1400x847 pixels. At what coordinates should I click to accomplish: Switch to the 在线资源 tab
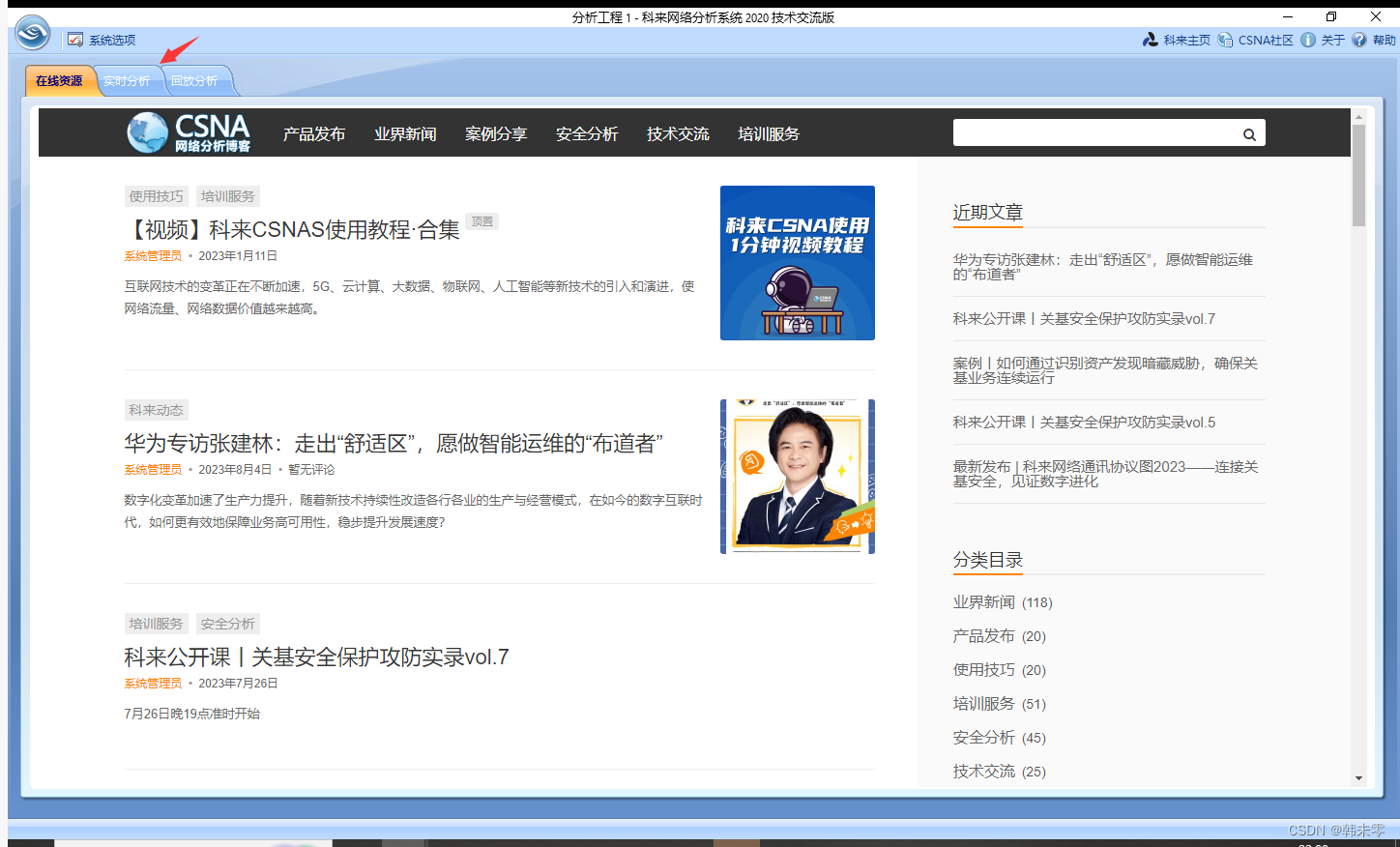tap(59, 81)
